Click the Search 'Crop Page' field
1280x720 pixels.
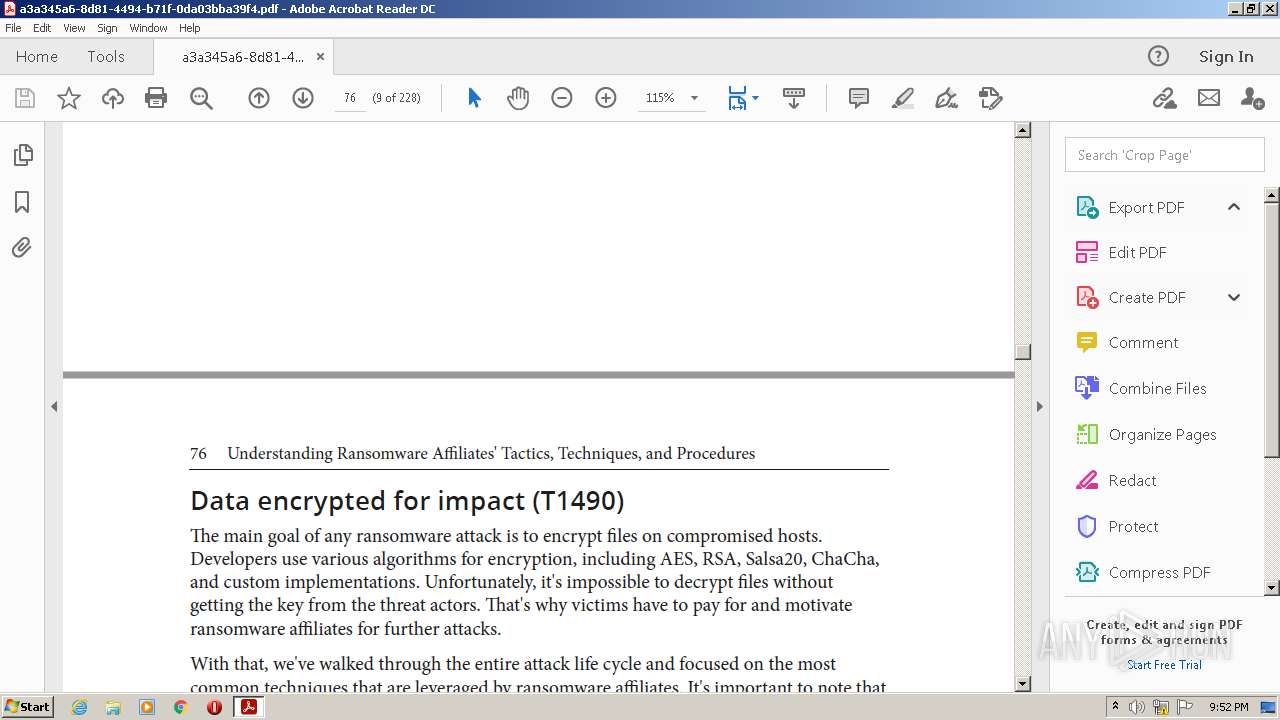pyautogui.click(x=1164, y=155)
